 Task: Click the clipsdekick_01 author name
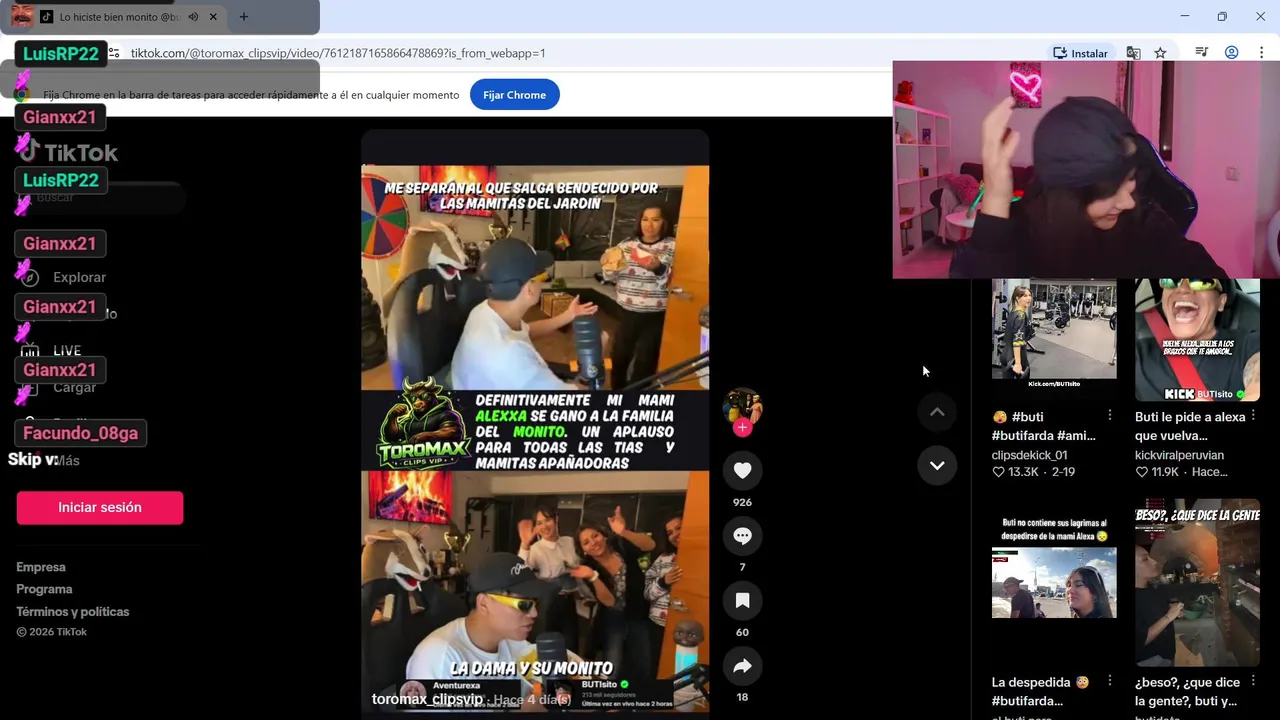[x=1029, y=455]
